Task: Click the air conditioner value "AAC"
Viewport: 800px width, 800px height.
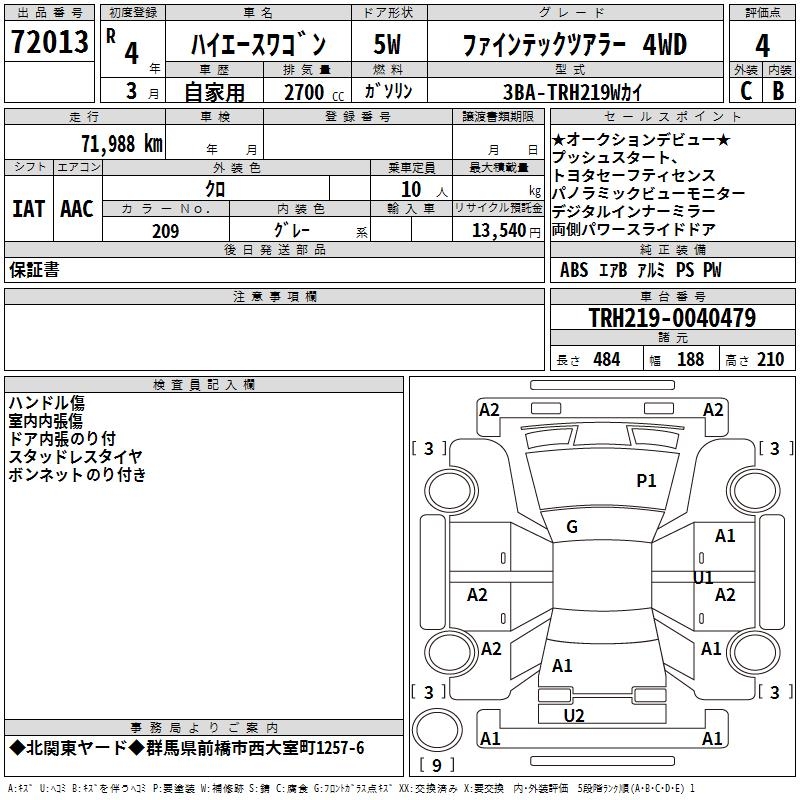Action: click(x=77, y=209)
